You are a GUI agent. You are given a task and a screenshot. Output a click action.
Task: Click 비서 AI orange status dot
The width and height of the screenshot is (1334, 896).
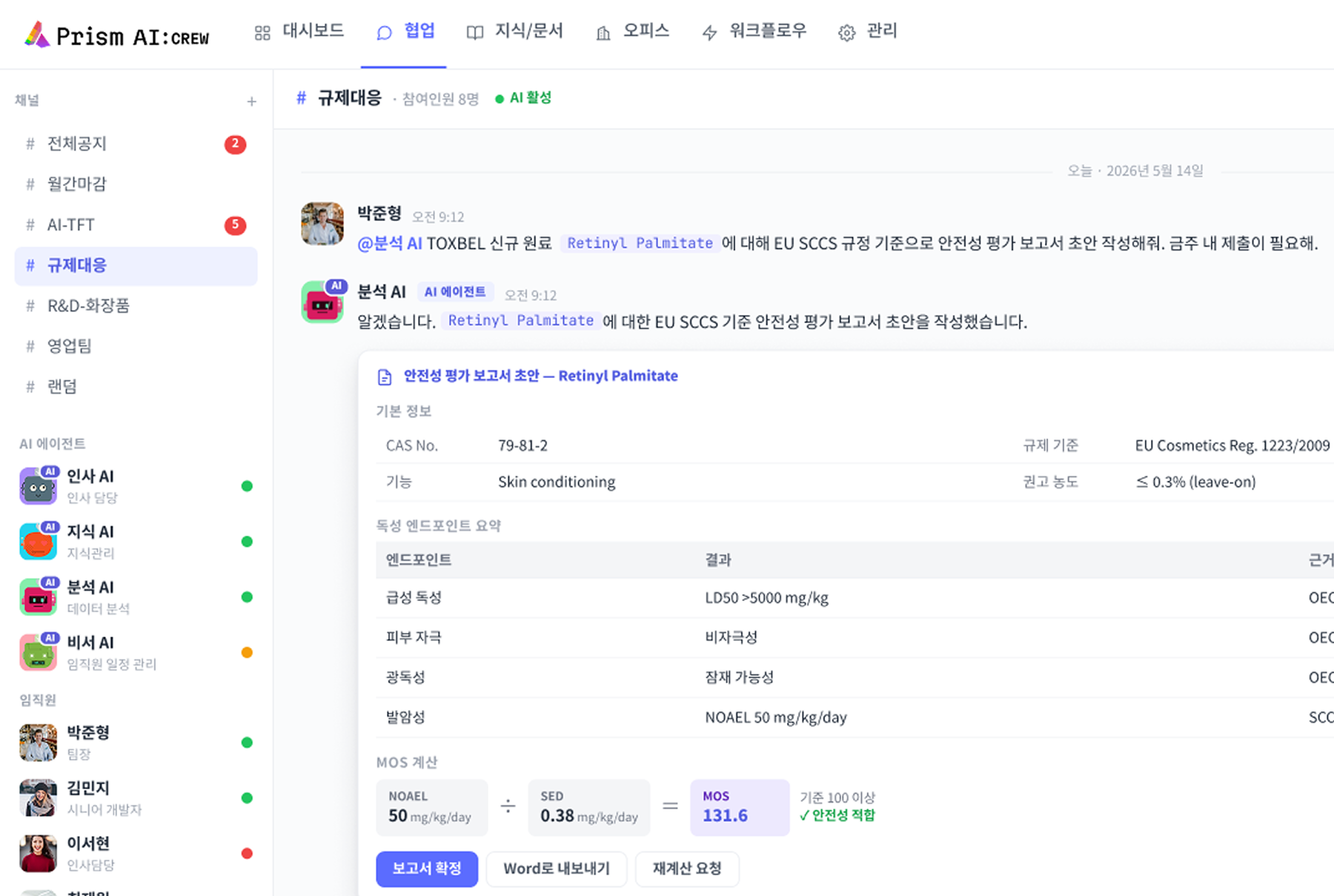coord(247,652)
